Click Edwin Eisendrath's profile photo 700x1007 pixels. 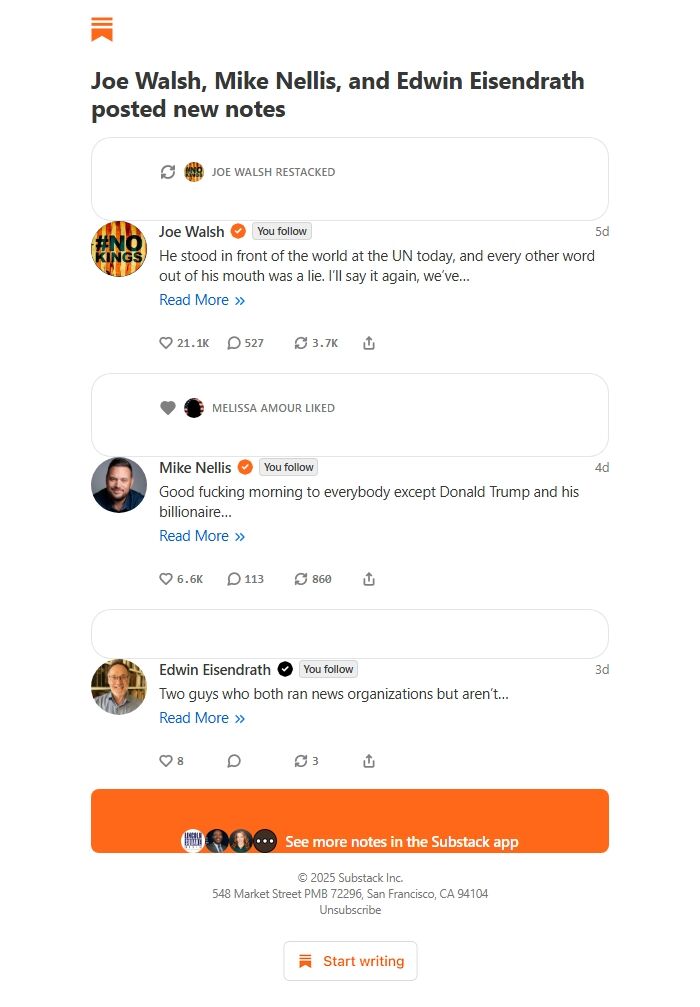tap(119, 687)
